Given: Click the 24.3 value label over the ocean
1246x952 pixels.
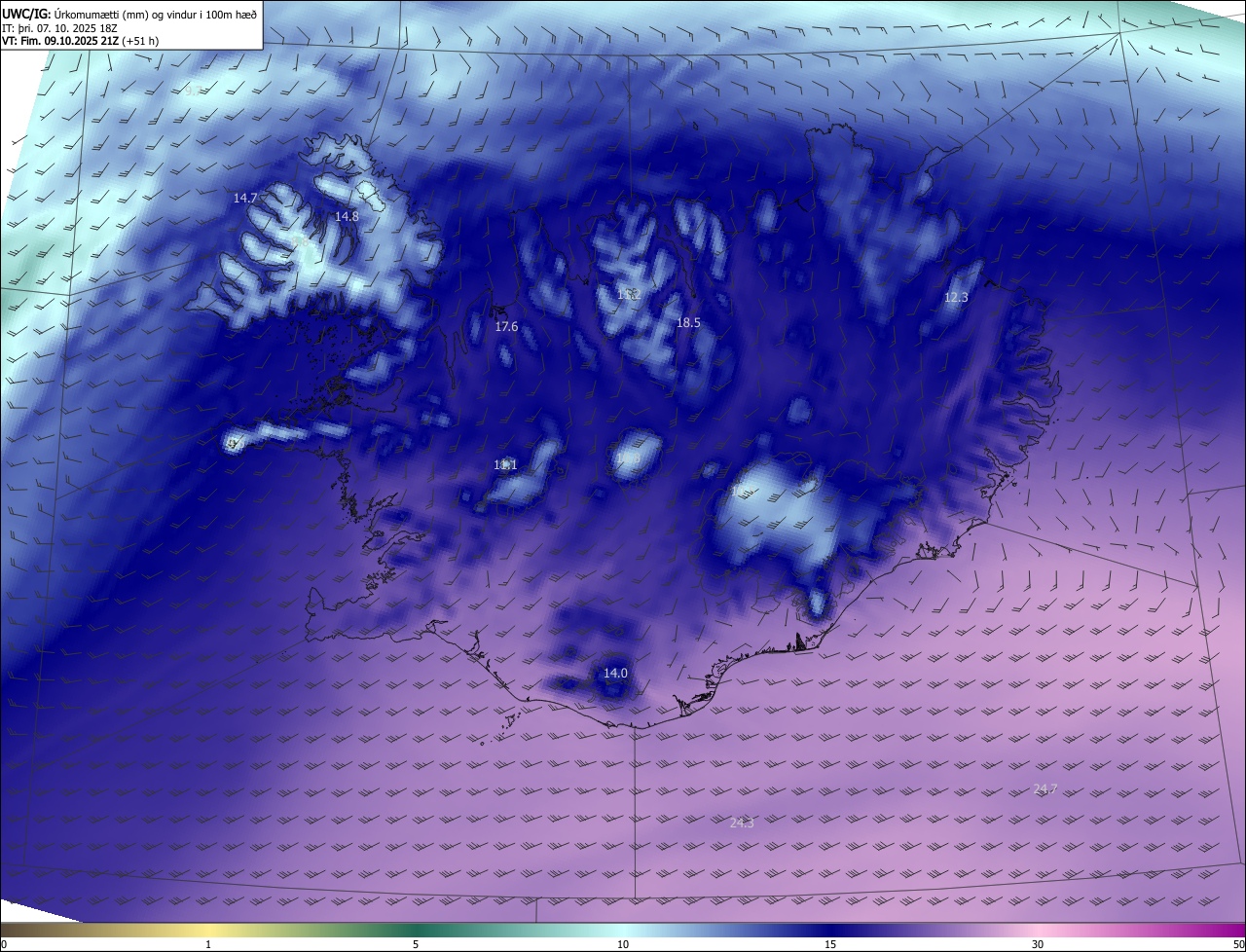Looking at the screenshot, I should tap(742, 823).
